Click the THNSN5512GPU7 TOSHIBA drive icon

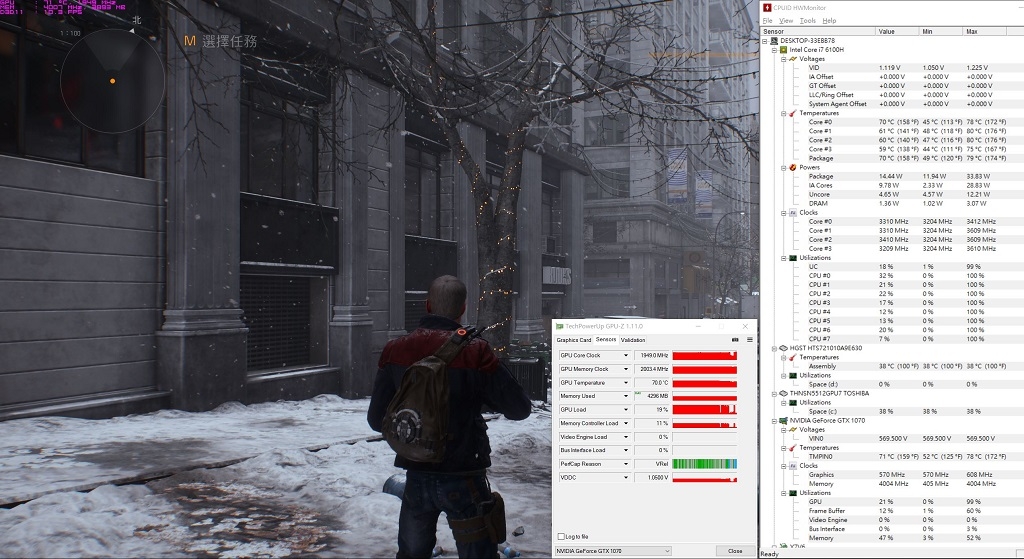click(x=784, y=394)
